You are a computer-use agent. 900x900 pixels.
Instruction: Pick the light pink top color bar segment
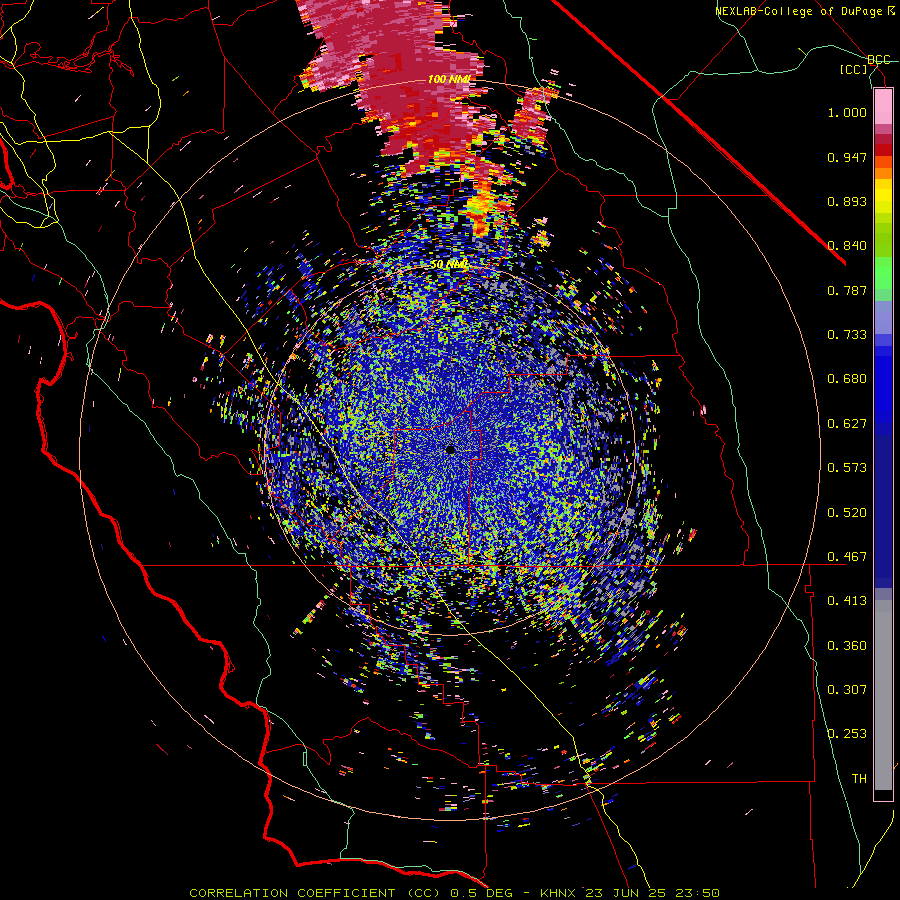tap(883, 106)
